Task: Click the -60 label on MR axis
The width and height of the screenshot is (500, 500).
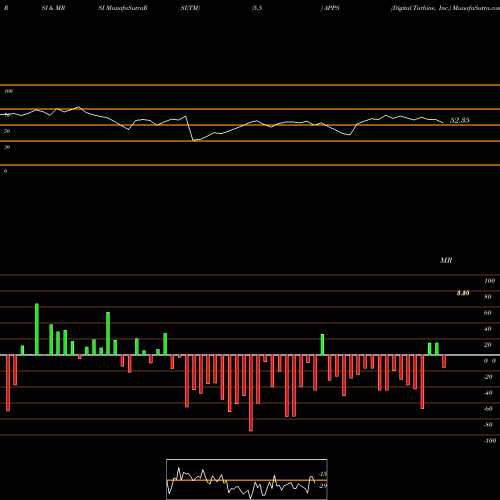Action: [488, 409]
